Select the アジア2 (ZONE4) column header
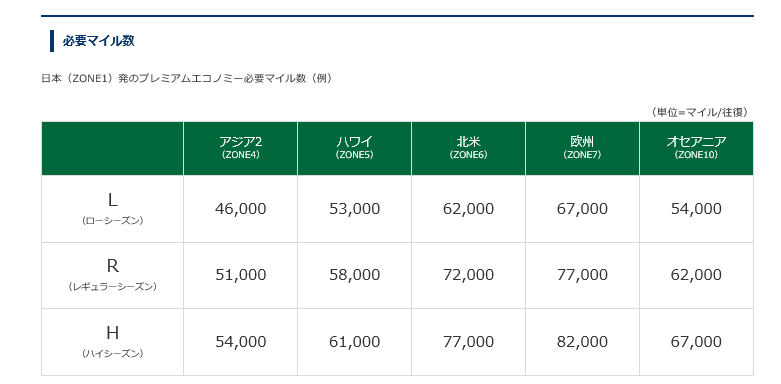This screenshot has height=384, width=781. pyautogui.click(x=241, y=148)
